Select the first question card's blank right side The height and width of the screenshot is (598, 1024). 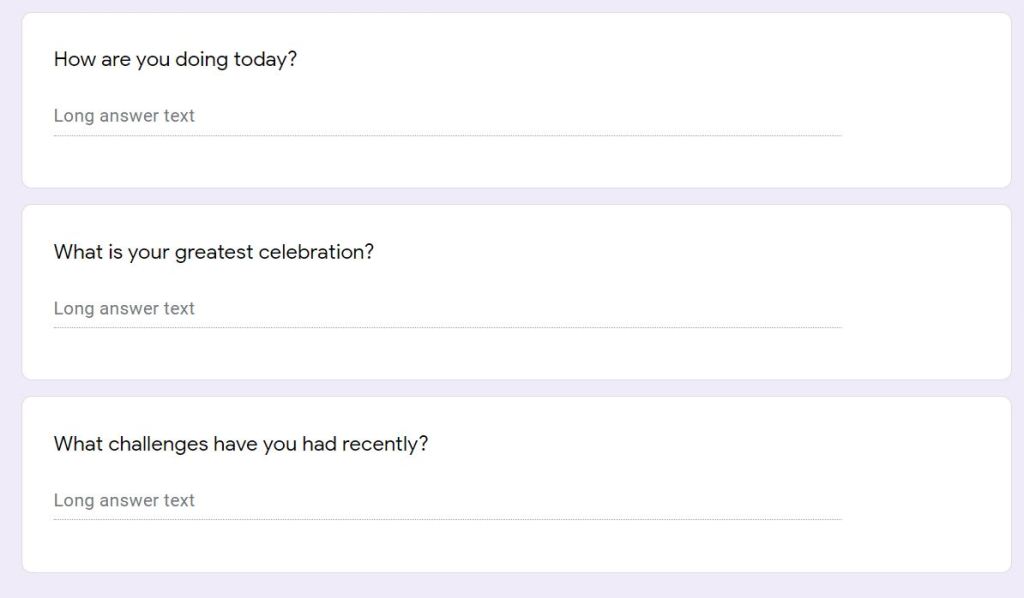point(925,100)
